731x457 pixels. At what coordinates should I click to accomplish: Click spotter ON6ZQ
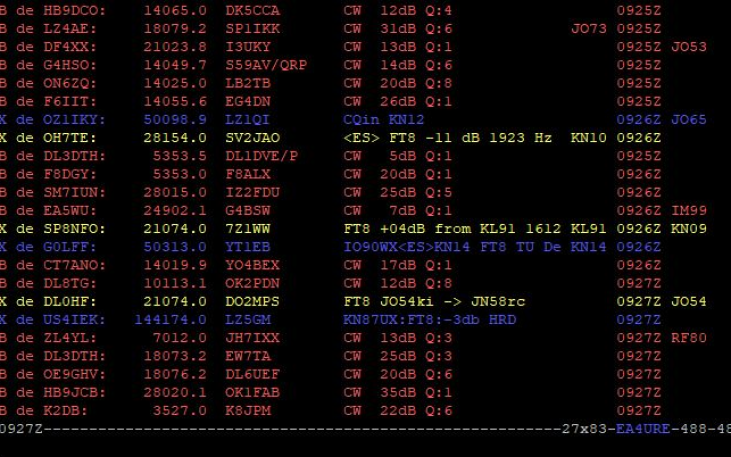(x=70, y=83)
